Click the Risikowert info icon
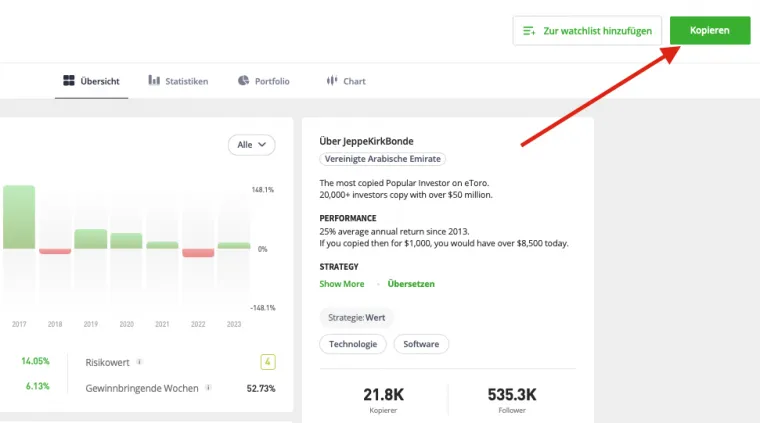 139,362
